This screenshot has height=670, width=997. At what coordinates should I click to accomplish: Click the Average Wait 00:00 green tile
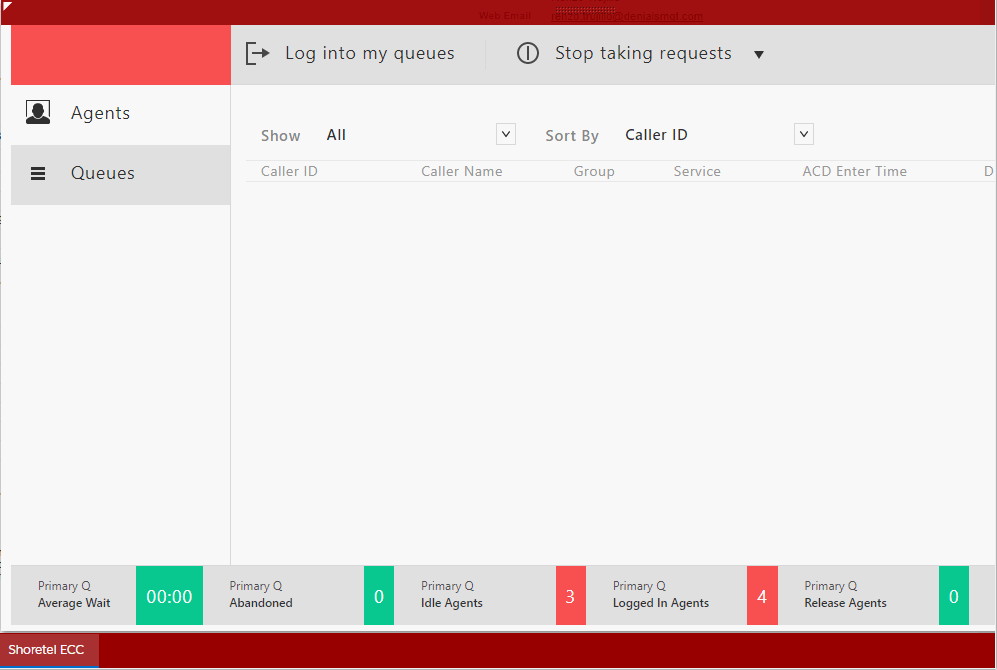coord(169,596)
